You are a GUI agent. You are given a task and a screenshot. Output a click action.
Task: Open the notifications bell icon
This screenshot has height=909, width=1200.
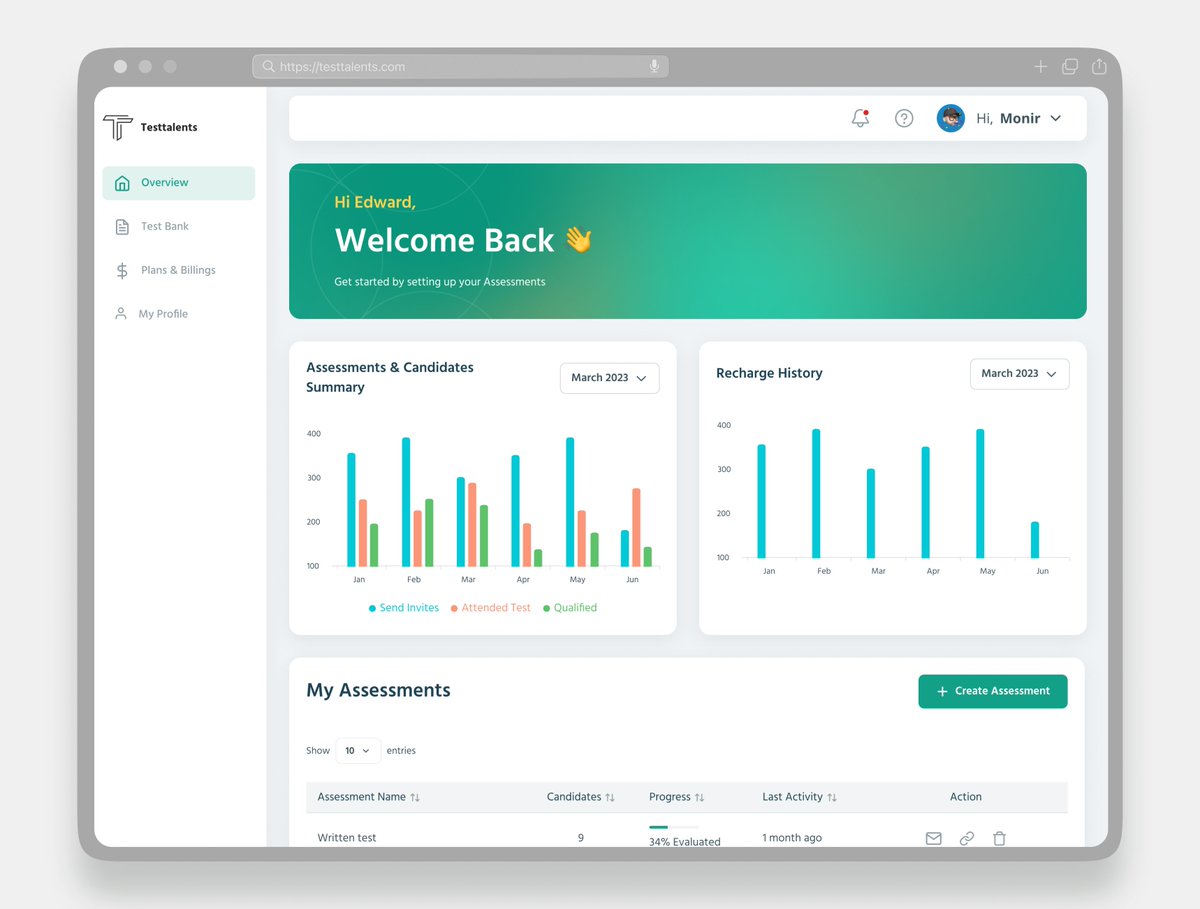pos(858,117)
